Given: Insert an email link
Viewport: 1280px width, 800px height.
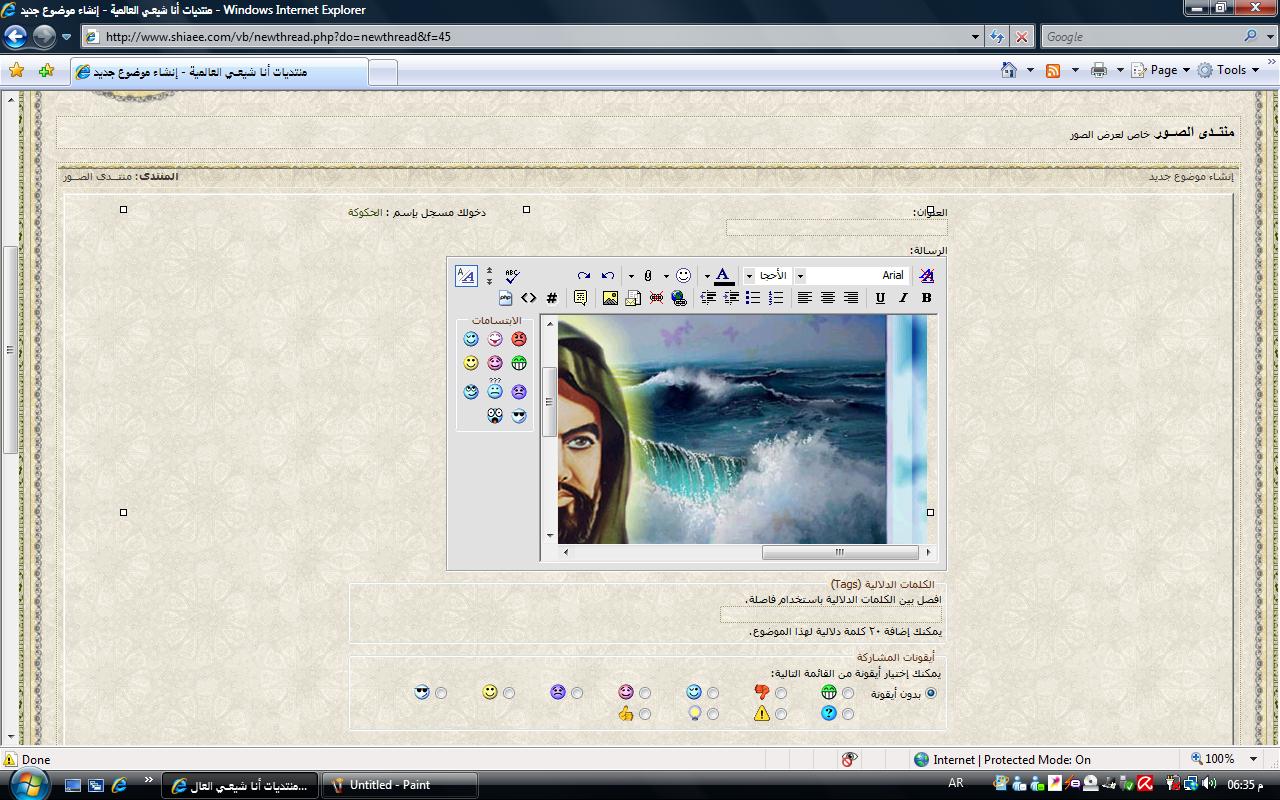Looking at the screenshot, I should [x=633, y=298].
